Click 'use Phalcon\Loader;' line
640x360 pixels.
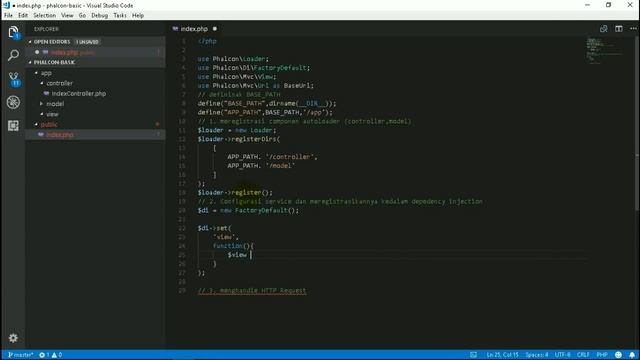(233, 59)
